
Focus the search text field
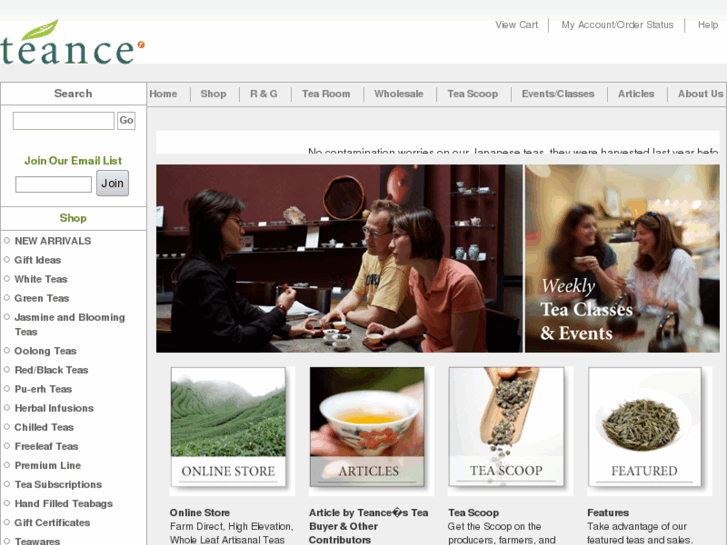click(64, 121)
